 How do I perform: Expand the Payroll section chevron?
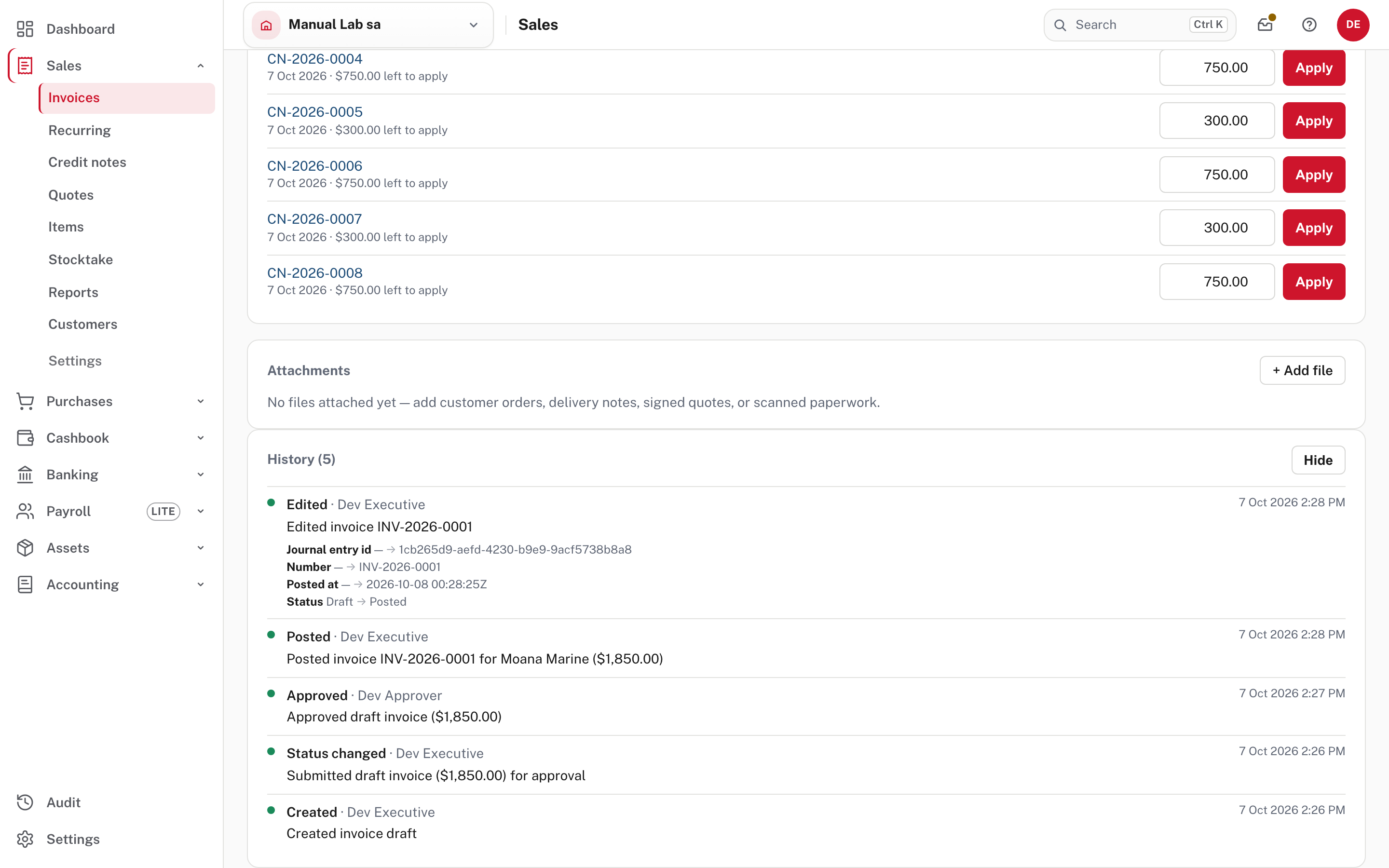tap(200, 511)
